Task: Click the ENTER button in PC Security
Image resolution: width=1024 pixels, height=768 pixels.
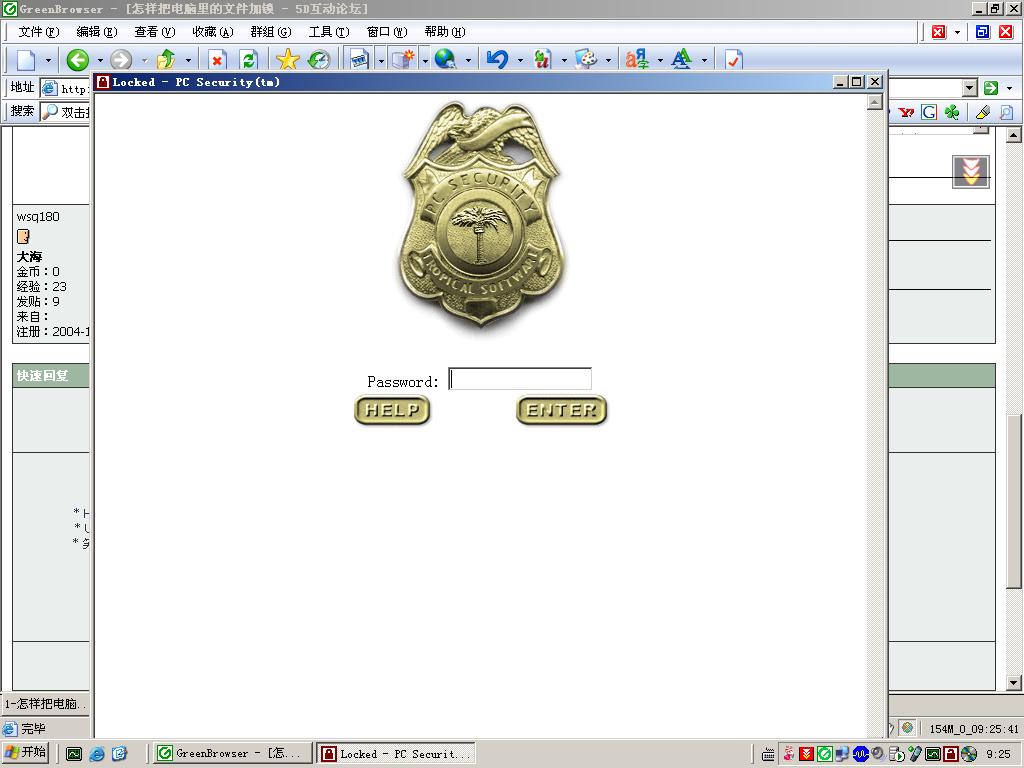Action: click(562, 410)
